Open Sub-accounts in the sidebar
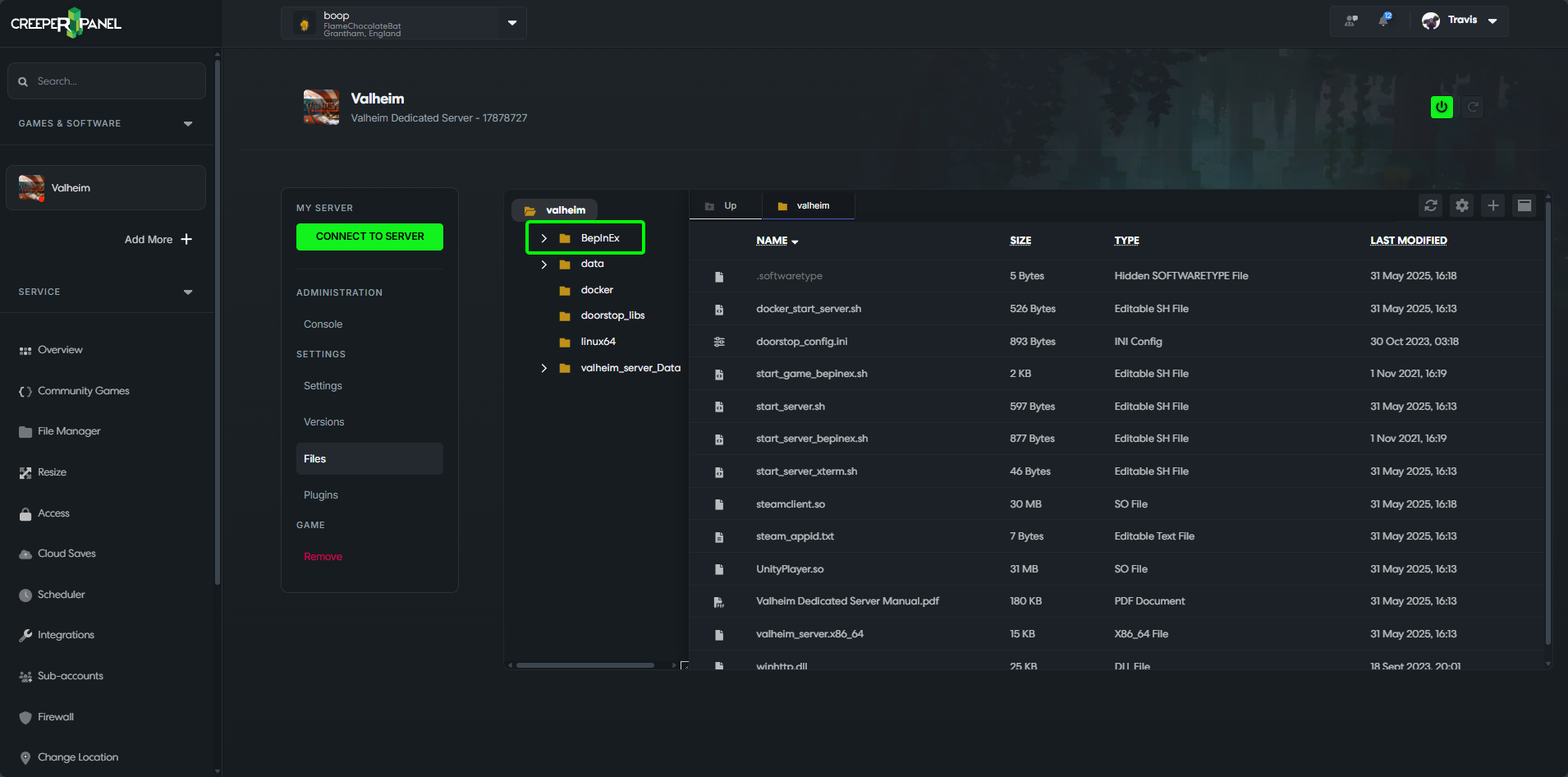Image resolution: width=1568 pixels, height=777 pixels. [62, 676]
